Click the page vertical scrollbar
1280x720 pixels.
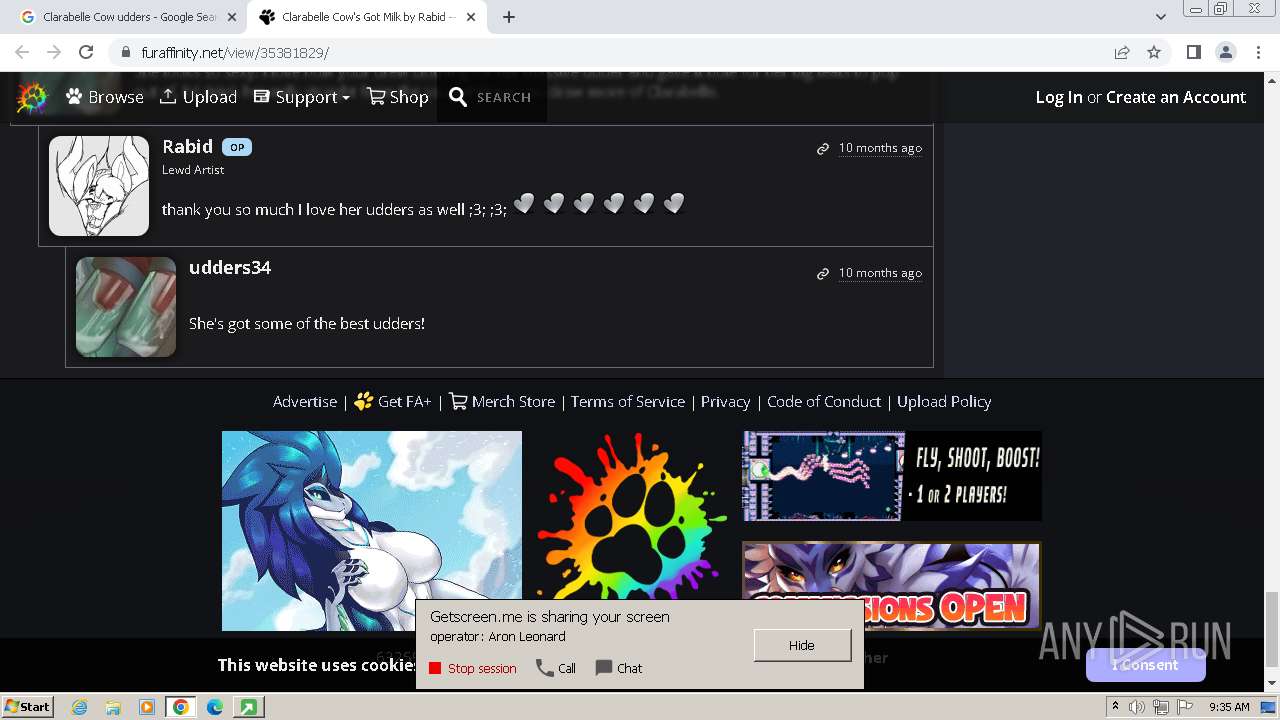click(1272, 628)
